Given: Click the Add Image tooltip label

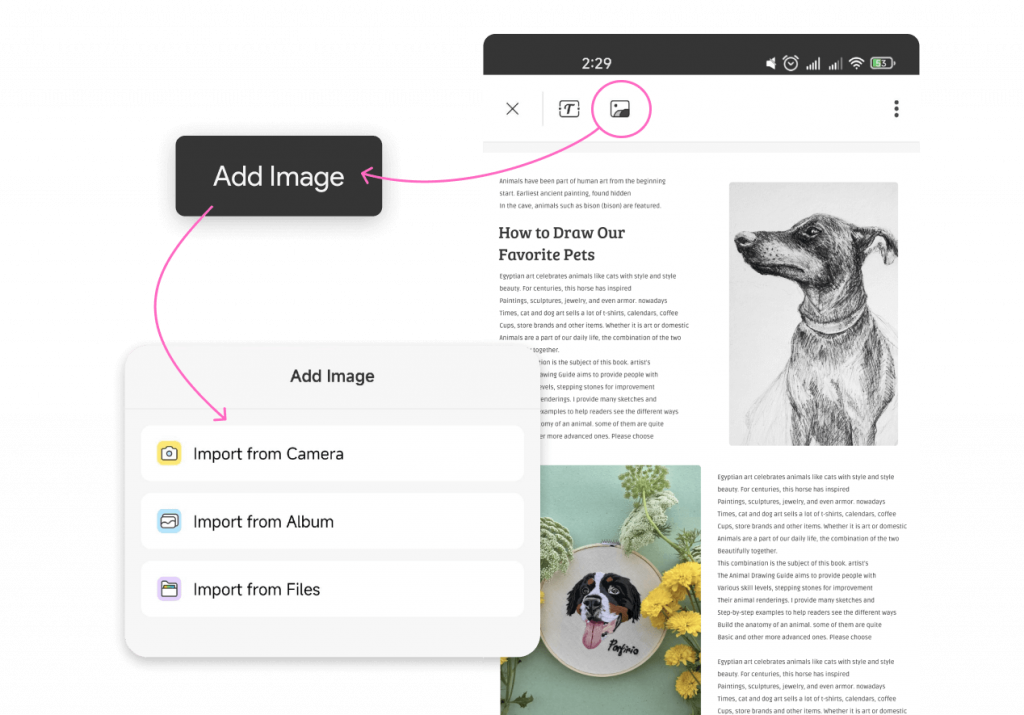Looking at the screenshot, I should [x=278, y=176].
